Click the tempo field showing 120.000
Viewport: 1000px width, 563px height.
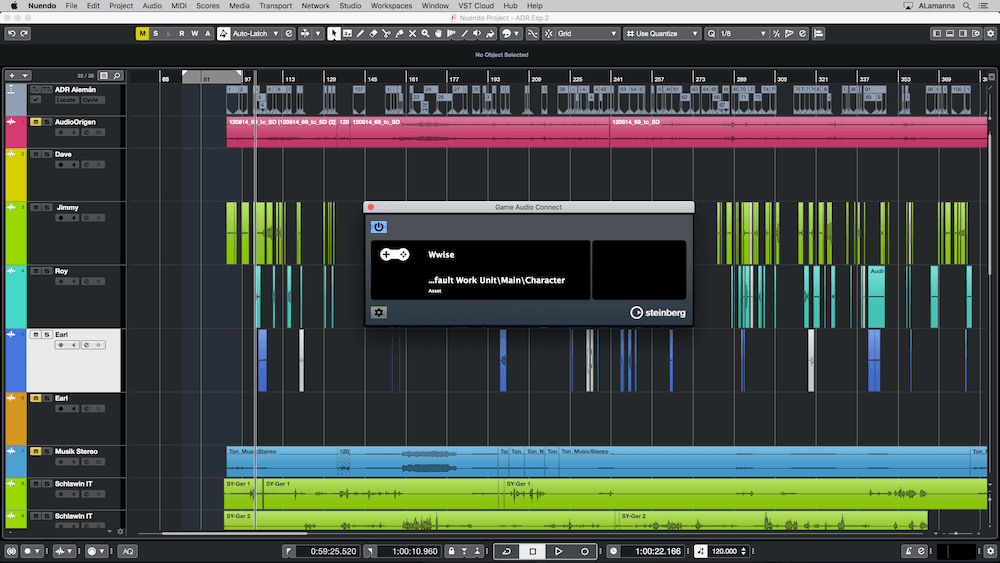pos(724,551)
